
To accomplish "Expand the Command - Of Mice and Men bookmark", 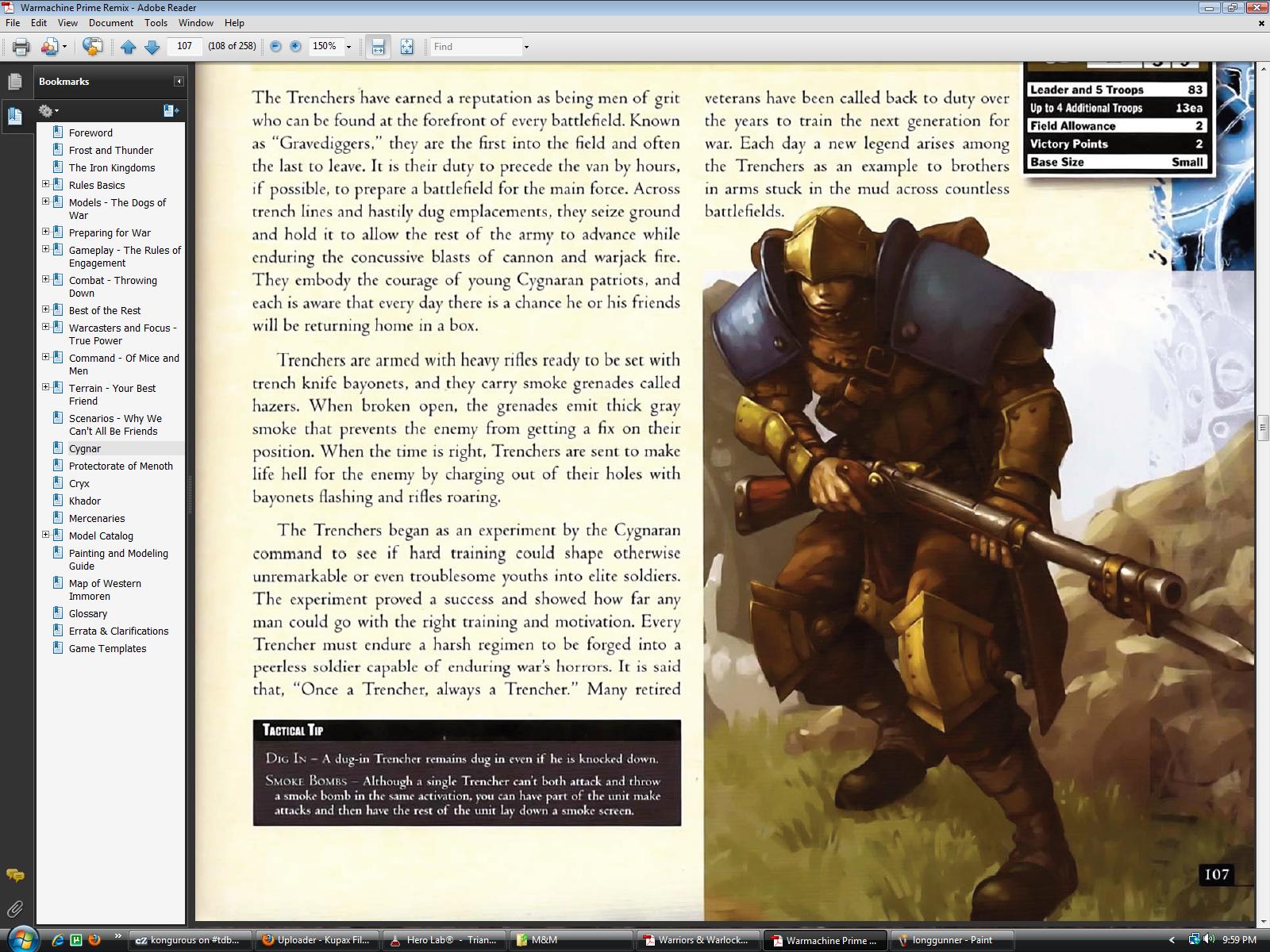I will [45, 357].
